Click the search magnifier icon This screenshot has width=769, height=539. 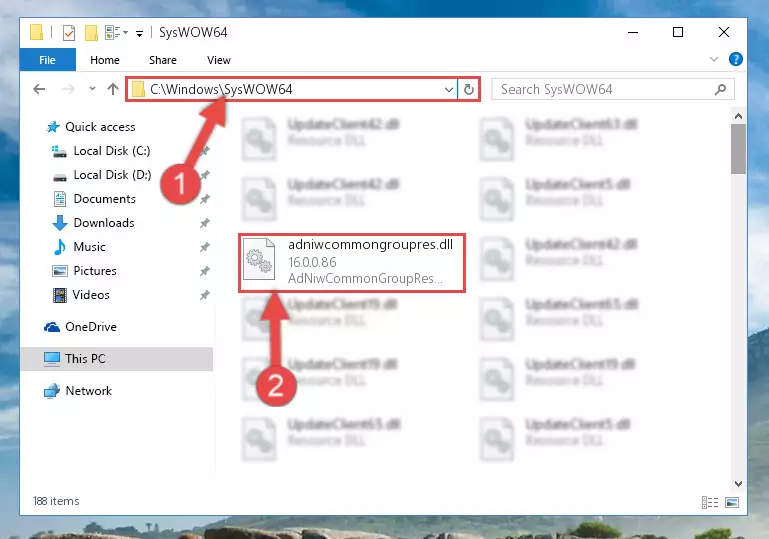pos(720,89)
